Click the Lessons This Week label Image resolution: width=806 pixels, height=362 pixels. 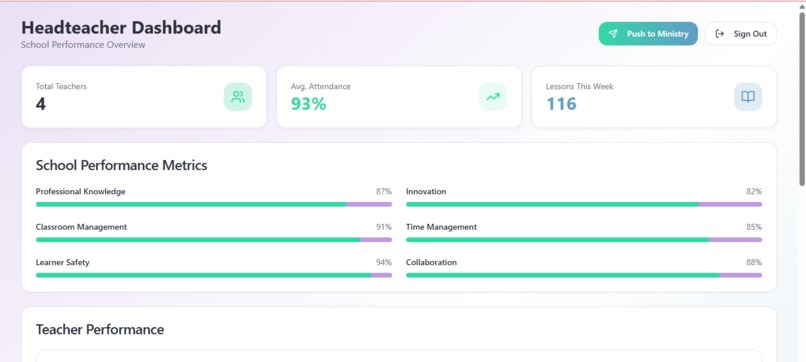580,86
